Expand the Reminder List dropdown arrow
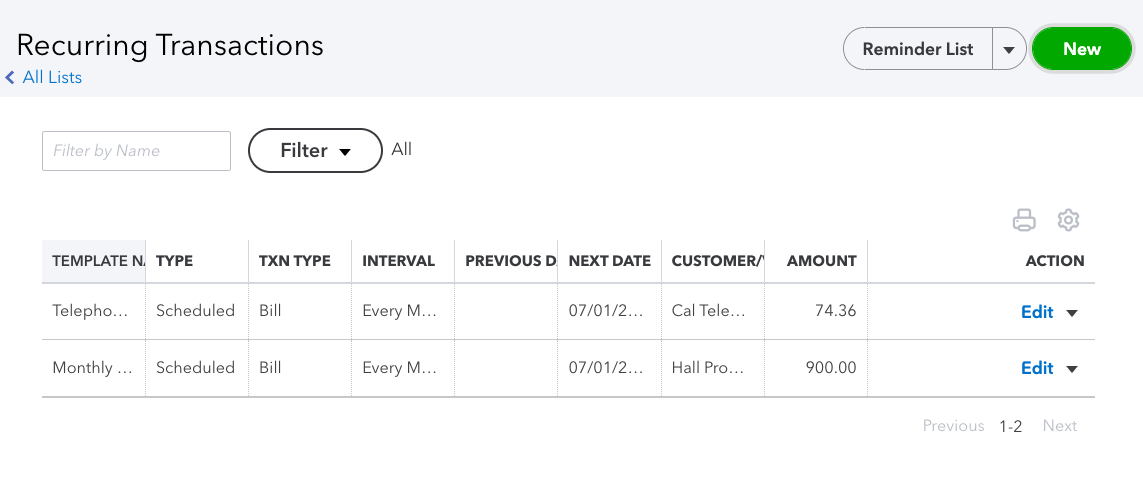The height and width of the screenshot is (504, 1143). (x=1009, y=49)
